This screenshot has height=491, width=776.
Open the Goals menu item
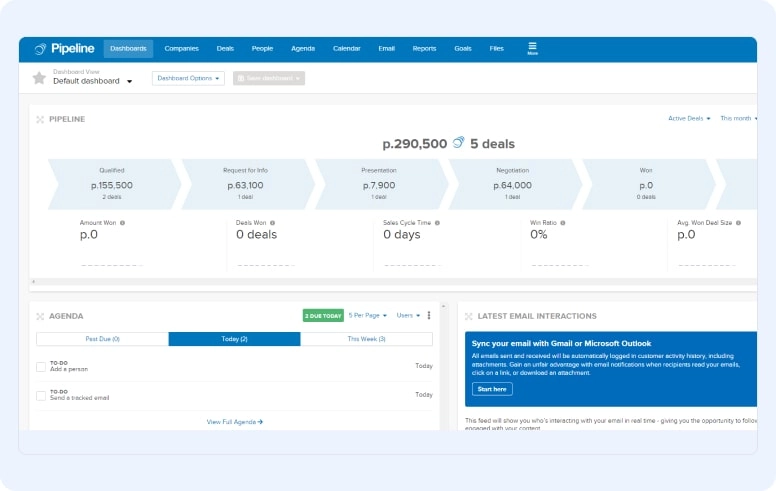pyautogui.click(x=463, y=49)
